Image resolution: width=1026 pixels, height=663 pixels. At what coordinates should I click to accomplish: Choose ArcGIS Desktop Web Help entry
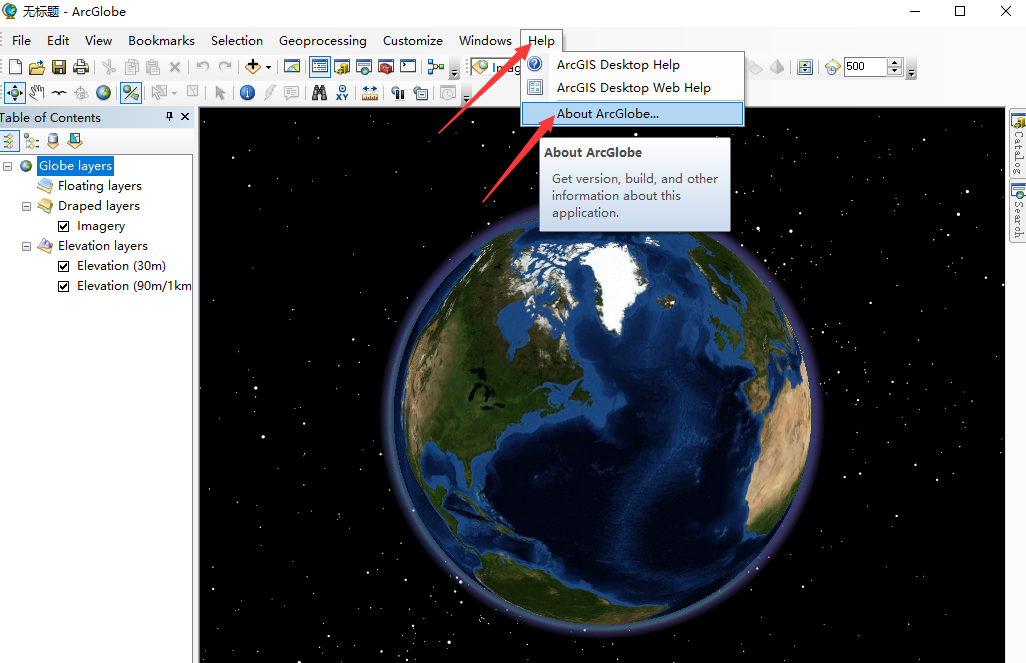tap(633, 88)
